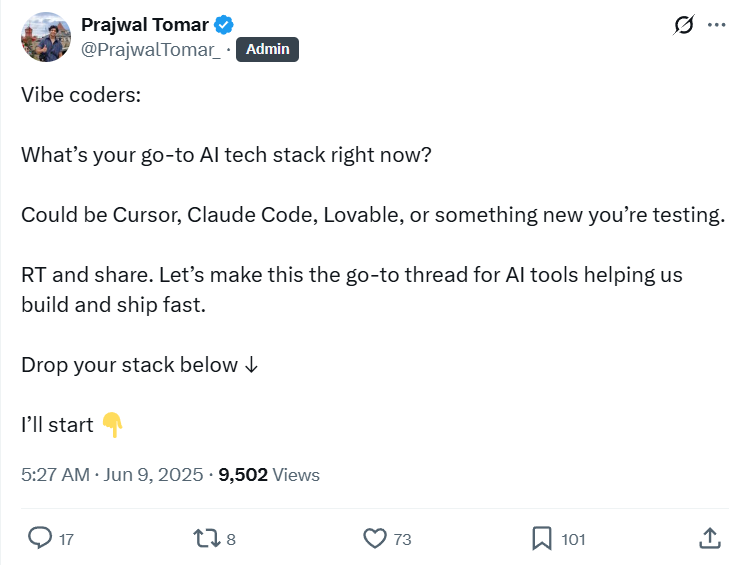Click the like count 73
Viewport: 743px width, 565px height.
point(402,539)
